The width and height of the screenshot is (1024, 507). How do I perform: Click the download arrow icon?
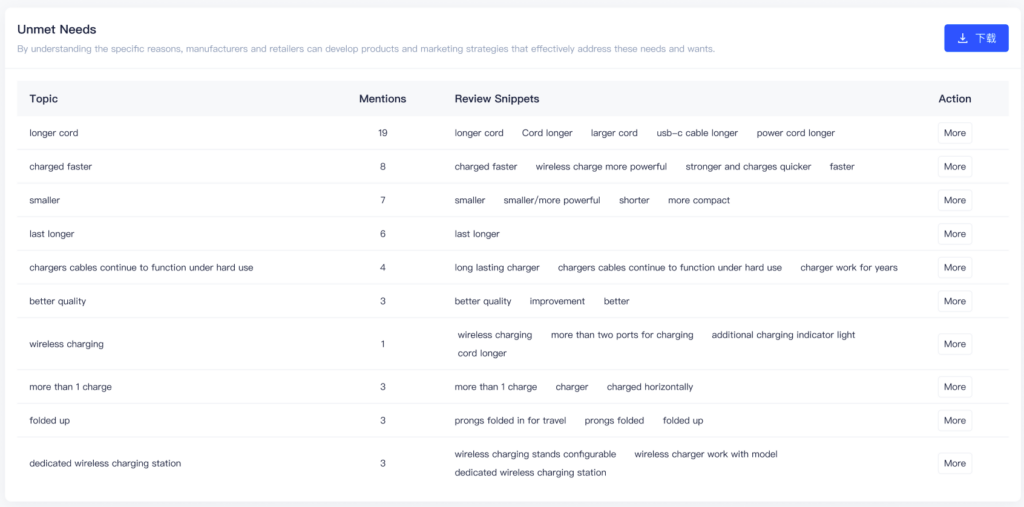963,39
